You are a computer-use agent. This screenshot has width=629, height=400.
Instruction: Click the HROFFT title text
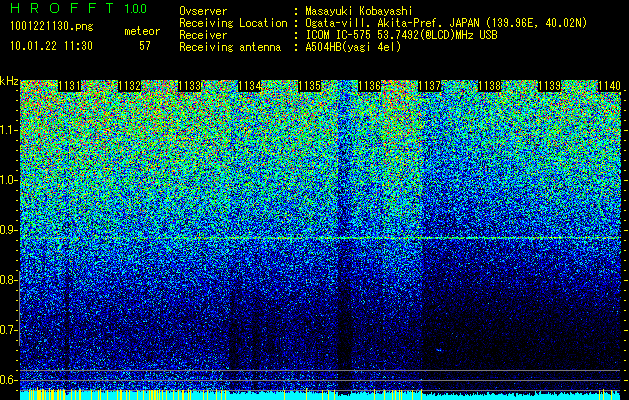(x=63, y=8)
